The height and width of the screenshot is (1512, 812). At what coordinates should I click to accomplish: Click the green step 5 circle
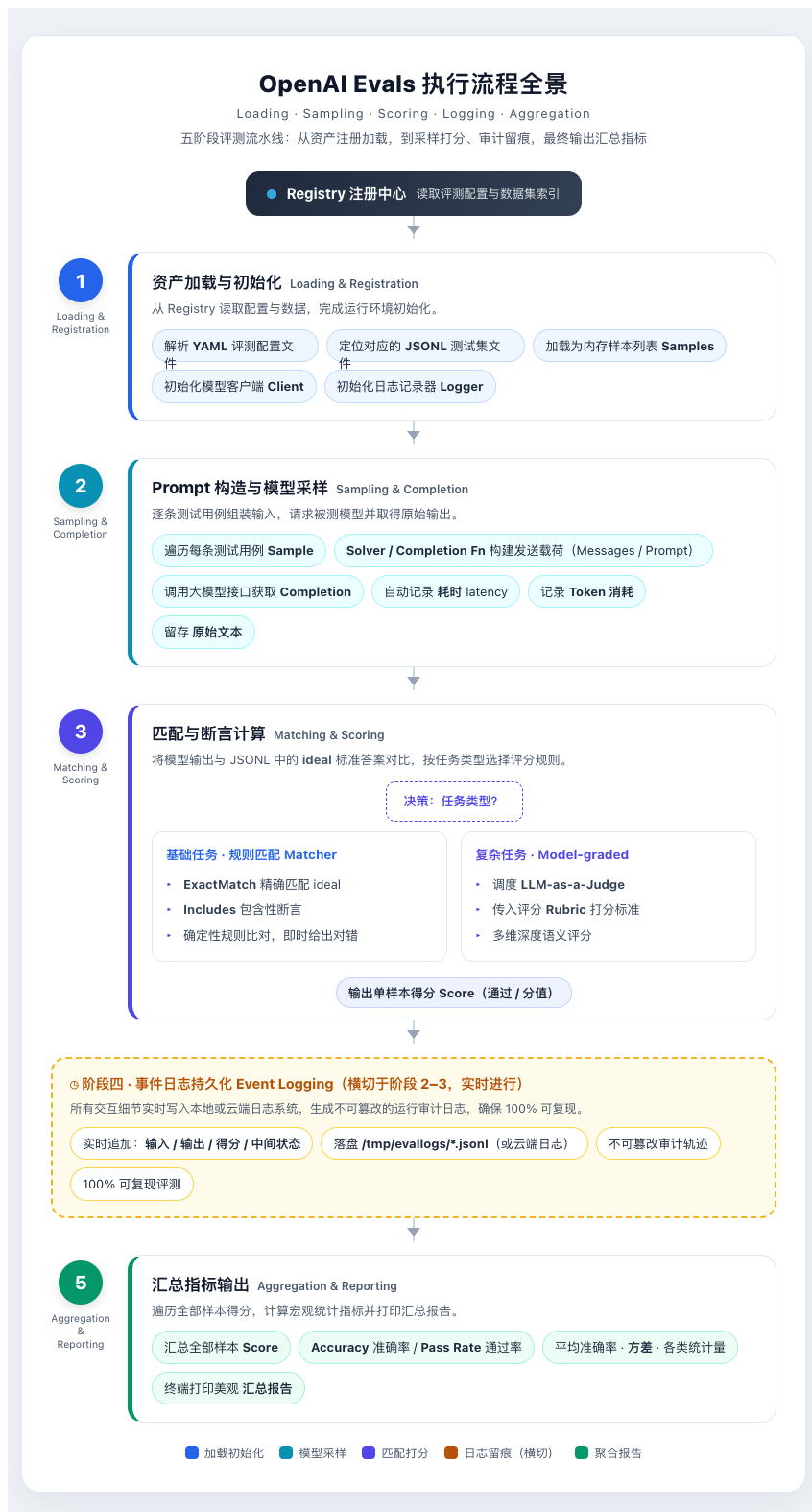[81, 1283]
